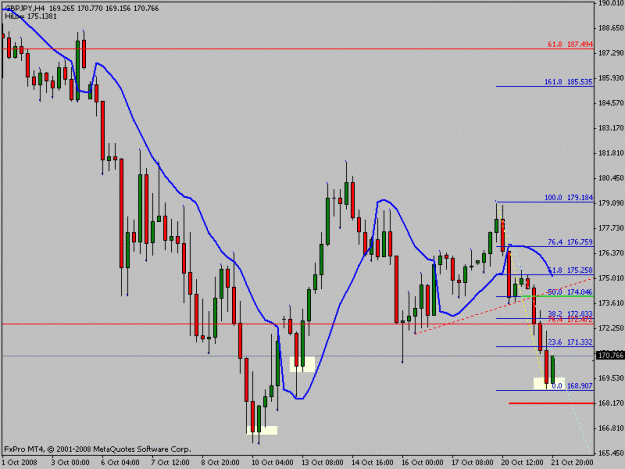Screen dimensions: 625x469
Task: Click price axis value 180.450
Action: tap(611, 178)
